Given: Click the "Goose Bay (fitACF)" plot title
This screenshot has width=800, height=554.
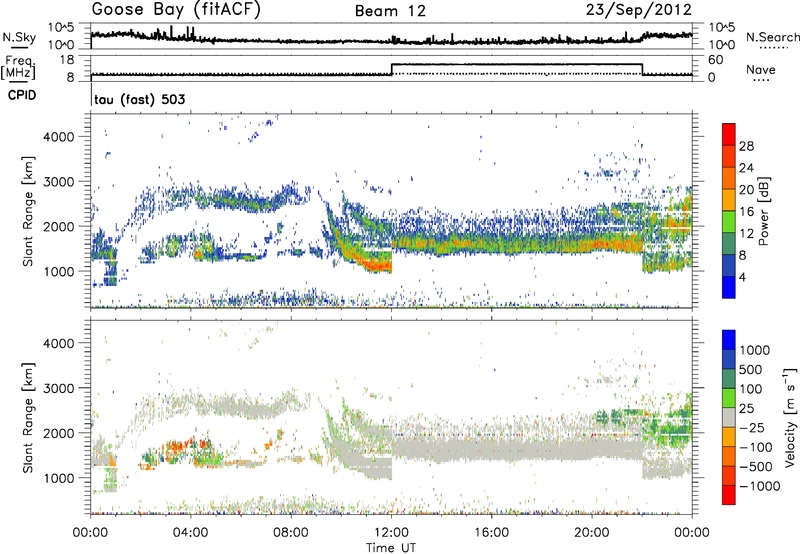Looking at the screenshot, I should pos(177,10).
